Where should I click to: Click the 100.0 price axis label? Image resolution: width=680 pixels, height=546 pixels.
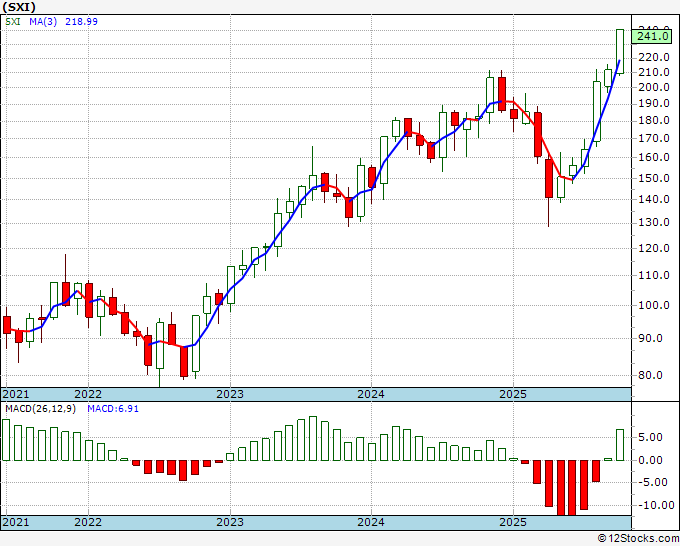(654, 305)
